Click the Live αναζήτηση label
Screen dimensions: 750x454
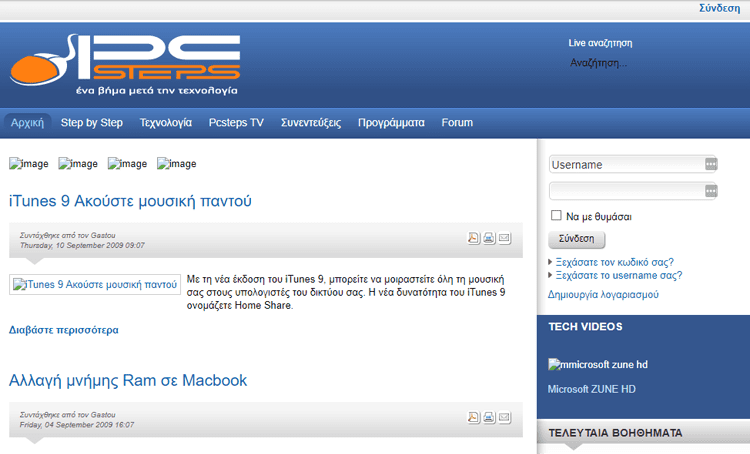[x=600, y=43]
